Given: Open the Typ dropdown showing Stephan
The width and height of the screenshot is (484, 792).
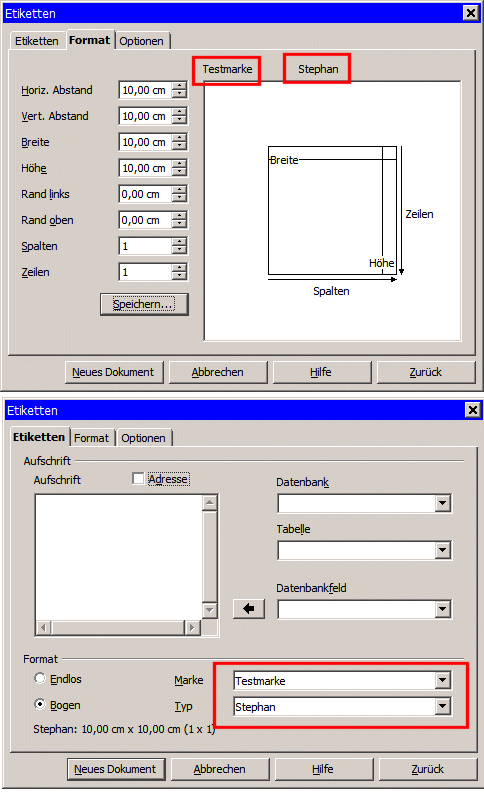Looking at the screenshot, I should [443, 706].
